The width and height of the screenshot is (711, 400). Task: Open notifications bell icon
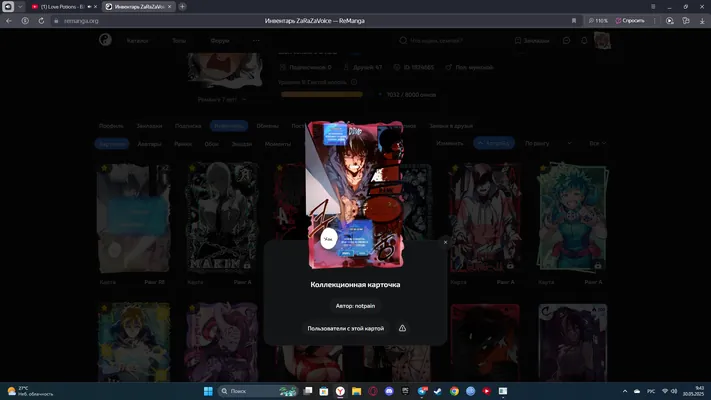pos(584,41)
